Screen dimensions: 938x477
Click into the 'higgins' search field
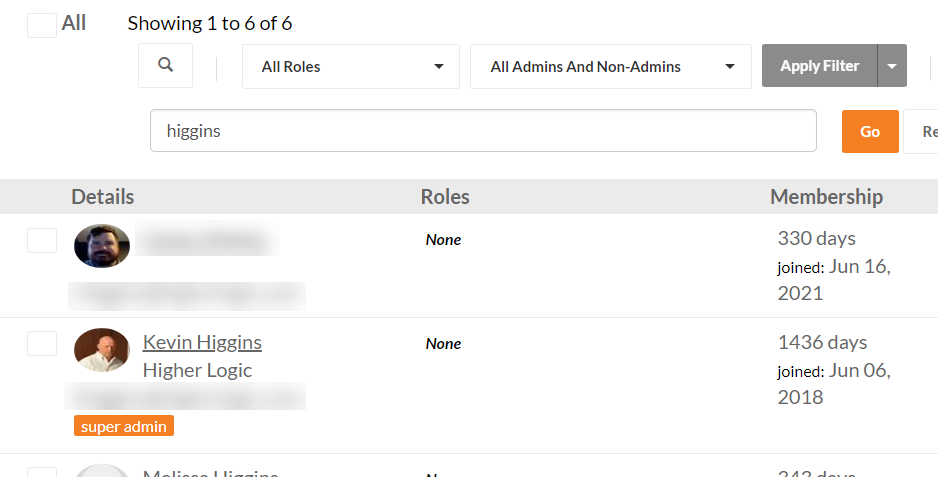click(483, 130)
